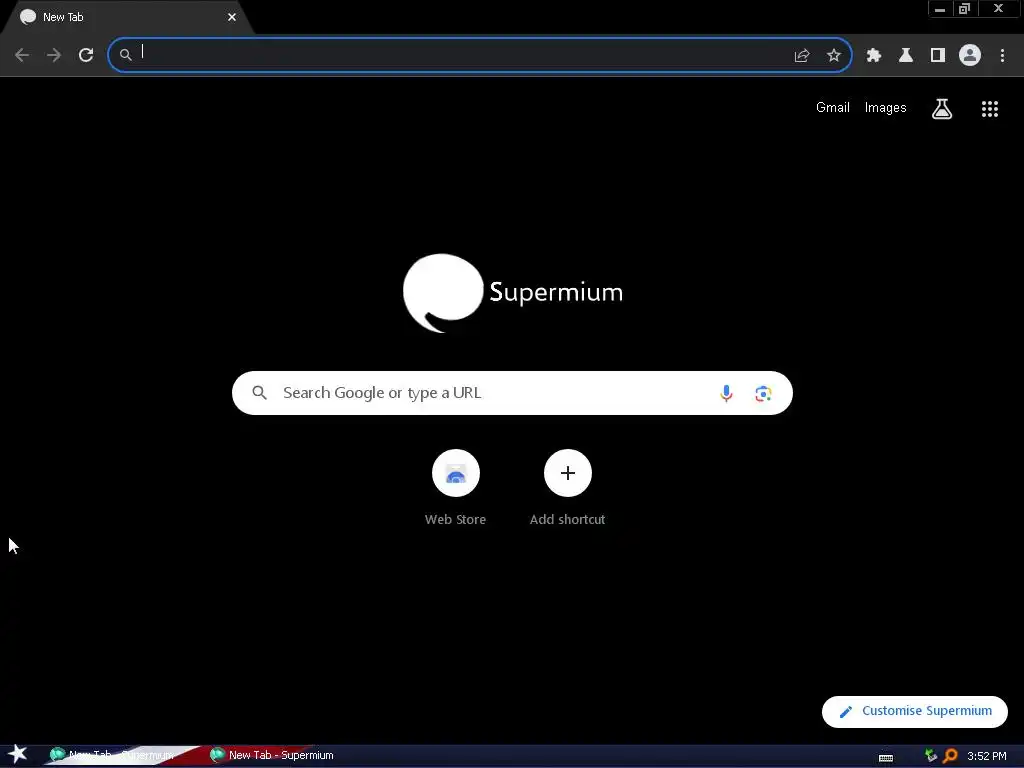Click the 3:52 PM clock

click(987, 756)
